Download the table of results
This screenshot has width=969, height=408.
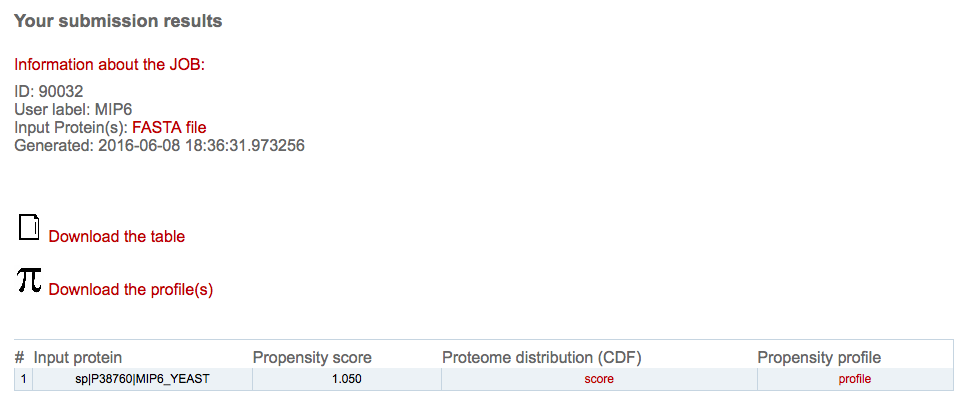click(x=117, y=237)
